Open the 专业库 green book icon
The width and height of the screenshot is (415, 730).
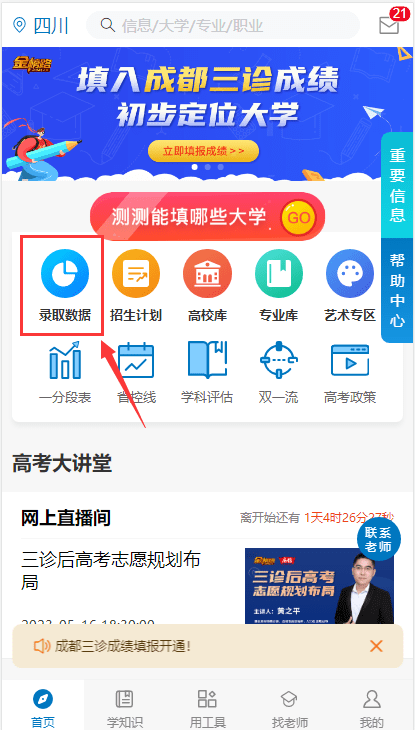pos(279,273)
